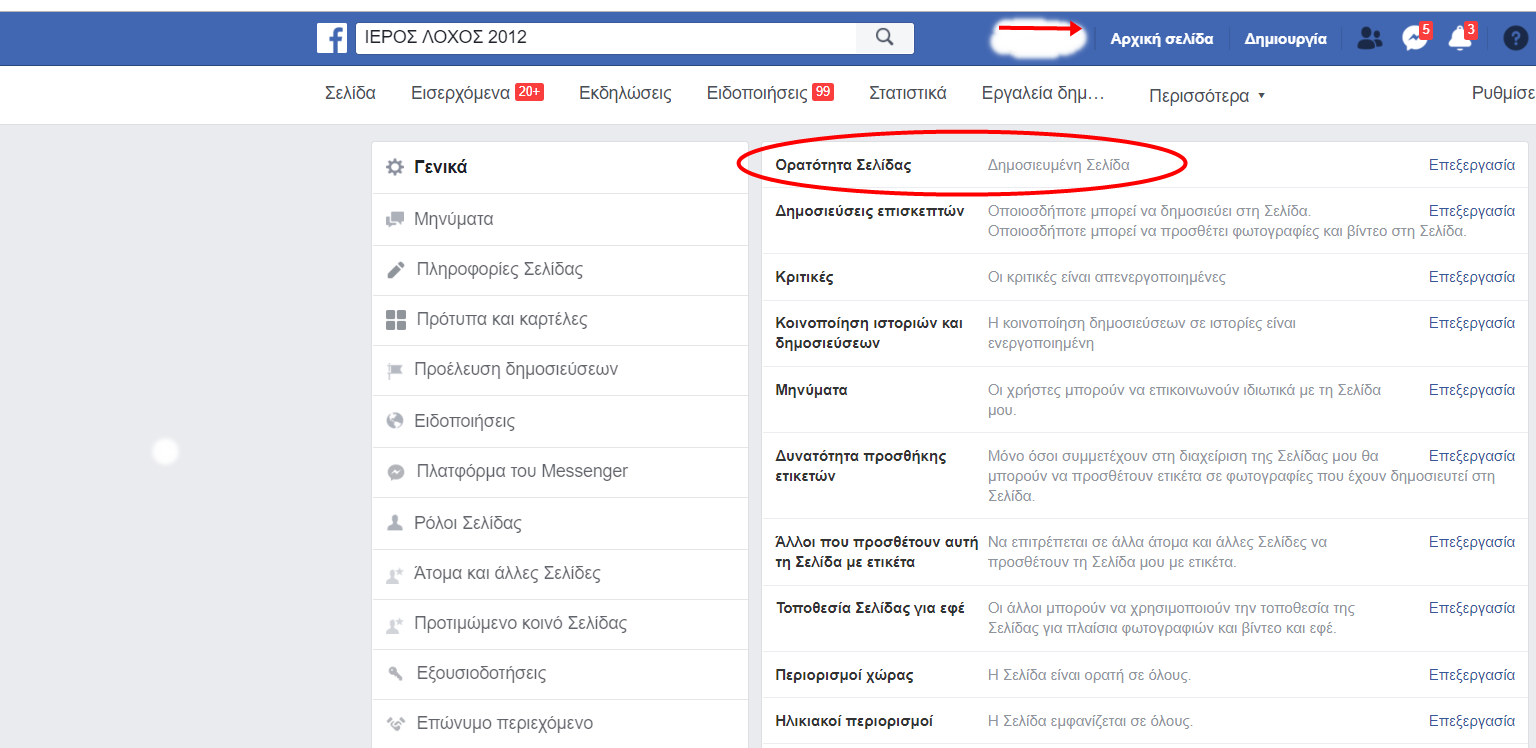The image size is (1536, 748).
Task: Select Άτομα και άλλες Σελίδες in sidebar
Action: point(560,574)
